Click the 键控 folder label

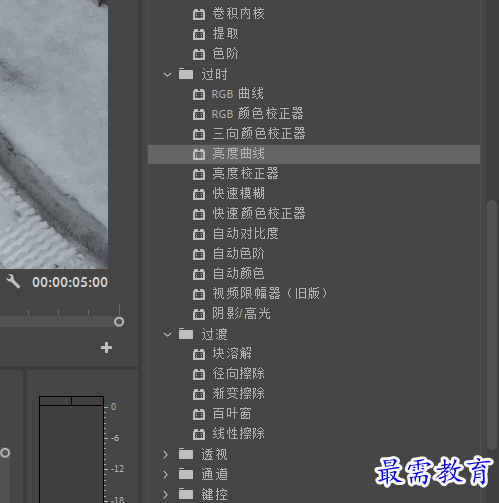click(x=214, y=494)
